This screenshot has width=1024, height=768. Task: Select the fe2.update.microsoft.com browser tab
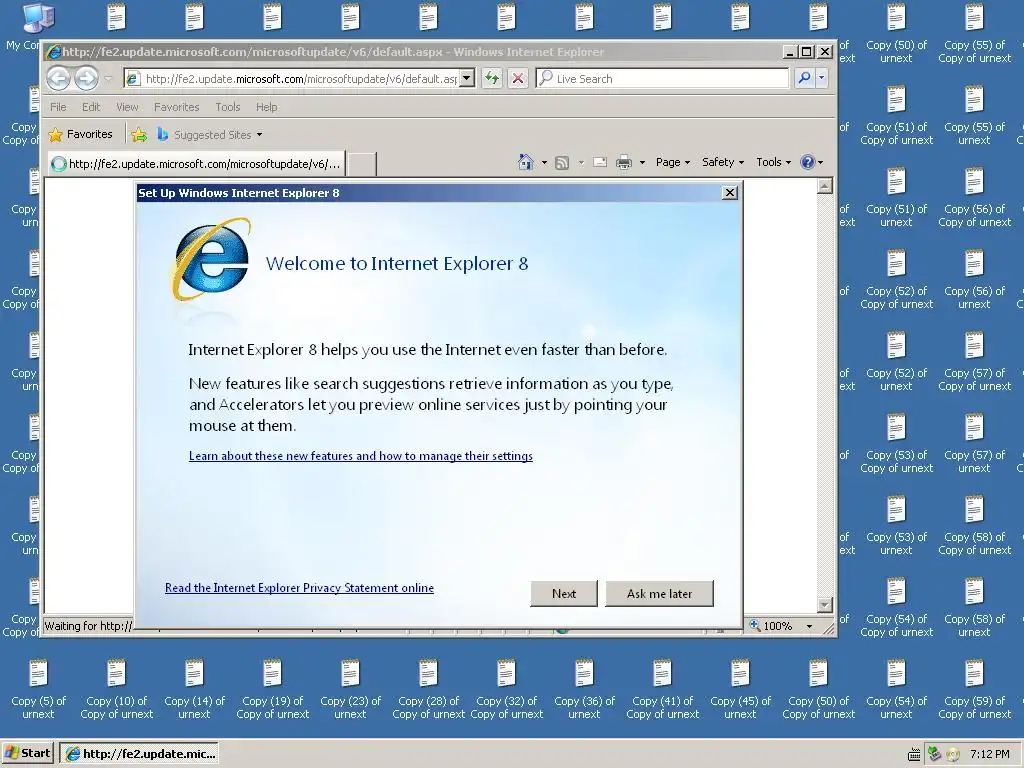(x=196, y=164)
